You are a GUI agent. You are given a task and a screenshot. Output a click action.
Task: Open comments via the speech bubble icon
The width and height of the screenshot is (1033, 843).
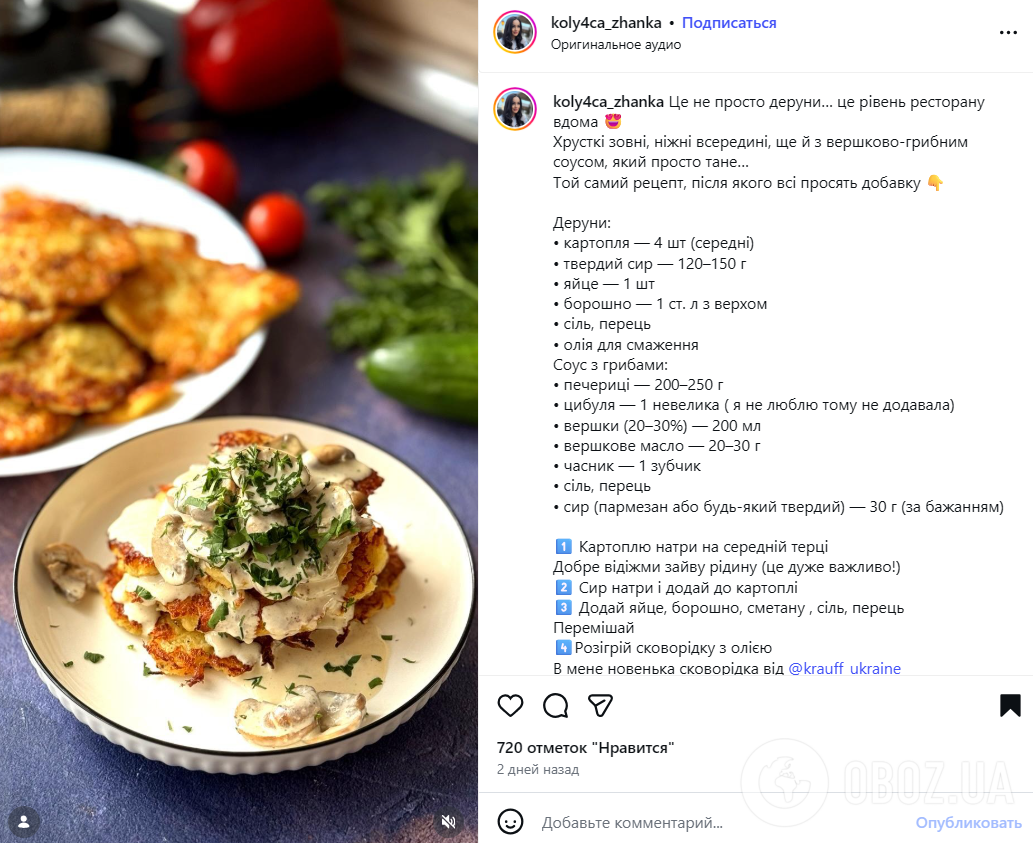coord(555,705)
